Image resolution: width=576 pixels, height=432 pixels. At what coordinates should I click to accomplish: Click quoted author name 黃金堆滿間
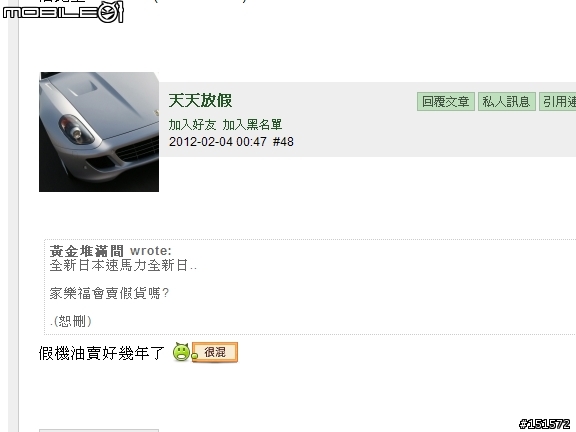[x=87, y=251]
